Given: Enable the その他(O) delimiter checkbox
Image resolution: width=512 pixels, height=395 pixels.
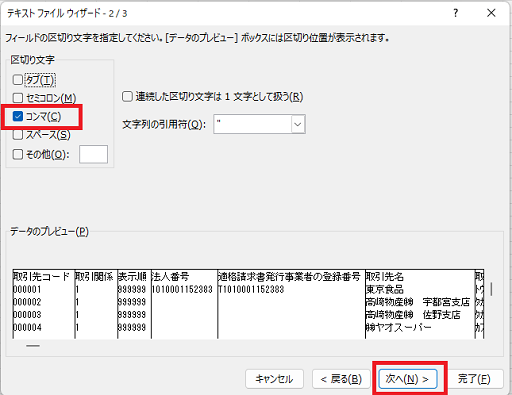Looking at the screenshot, I should (18, 154).
